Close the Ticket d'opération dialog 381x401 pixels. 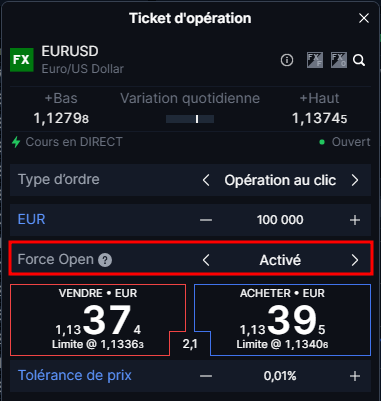tap(364, 18)
